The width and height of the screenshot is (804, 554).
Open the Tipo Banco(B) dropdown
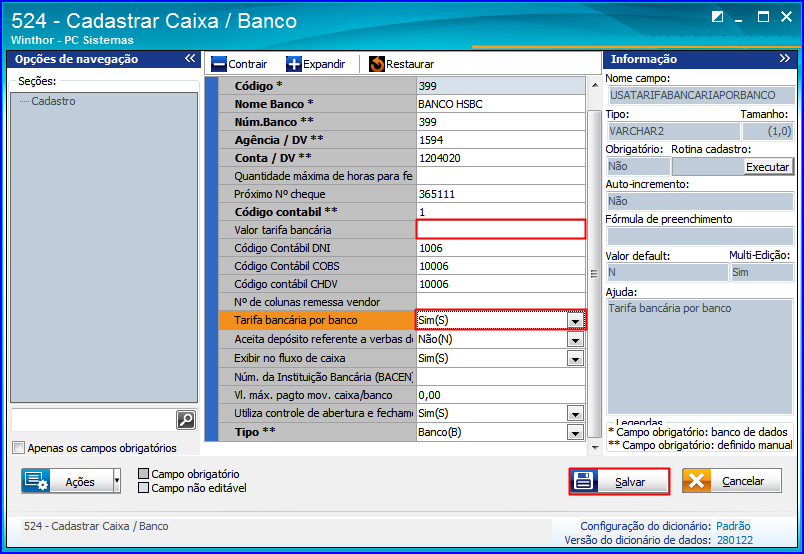[575, 432]
